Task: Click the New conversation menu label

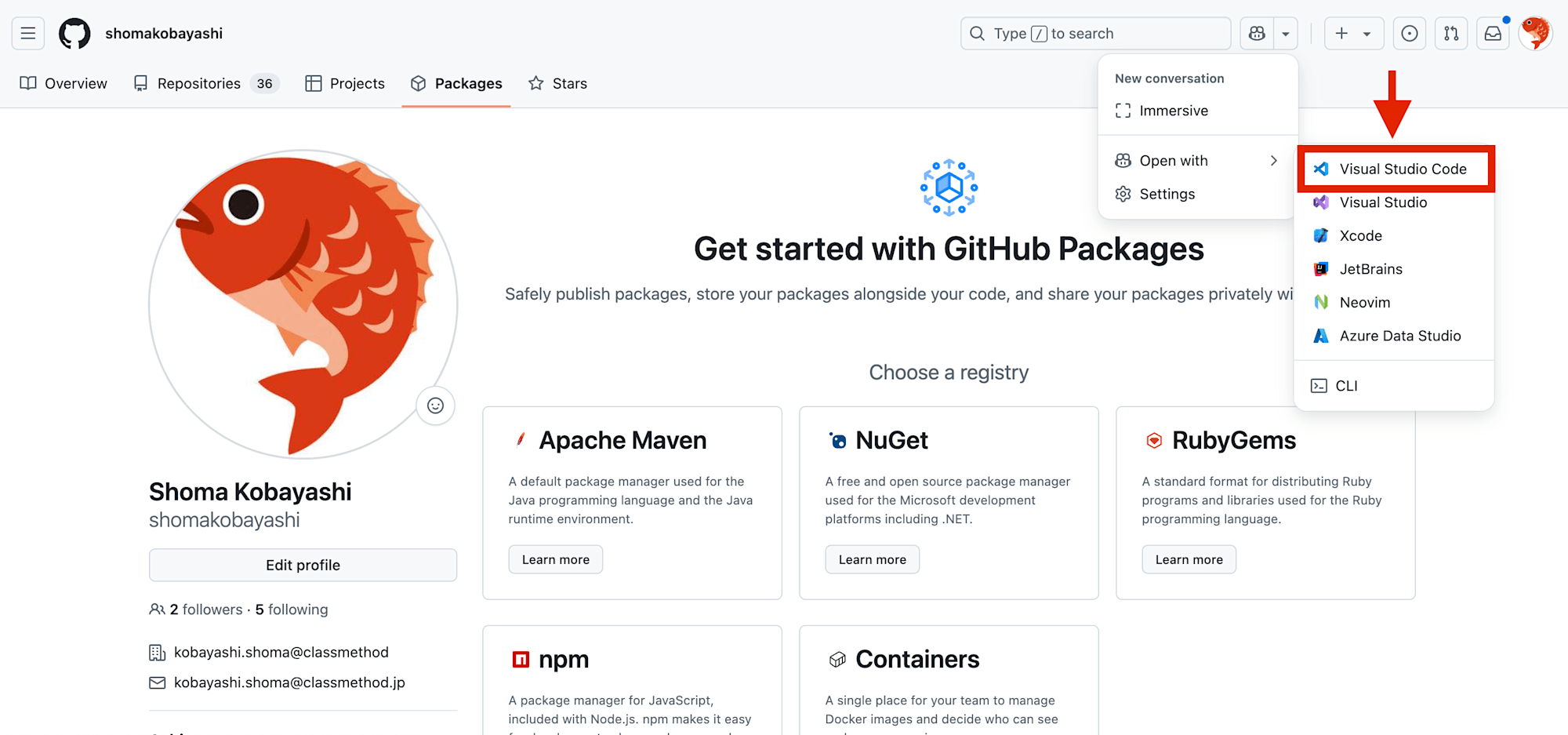Action: 1169,78
